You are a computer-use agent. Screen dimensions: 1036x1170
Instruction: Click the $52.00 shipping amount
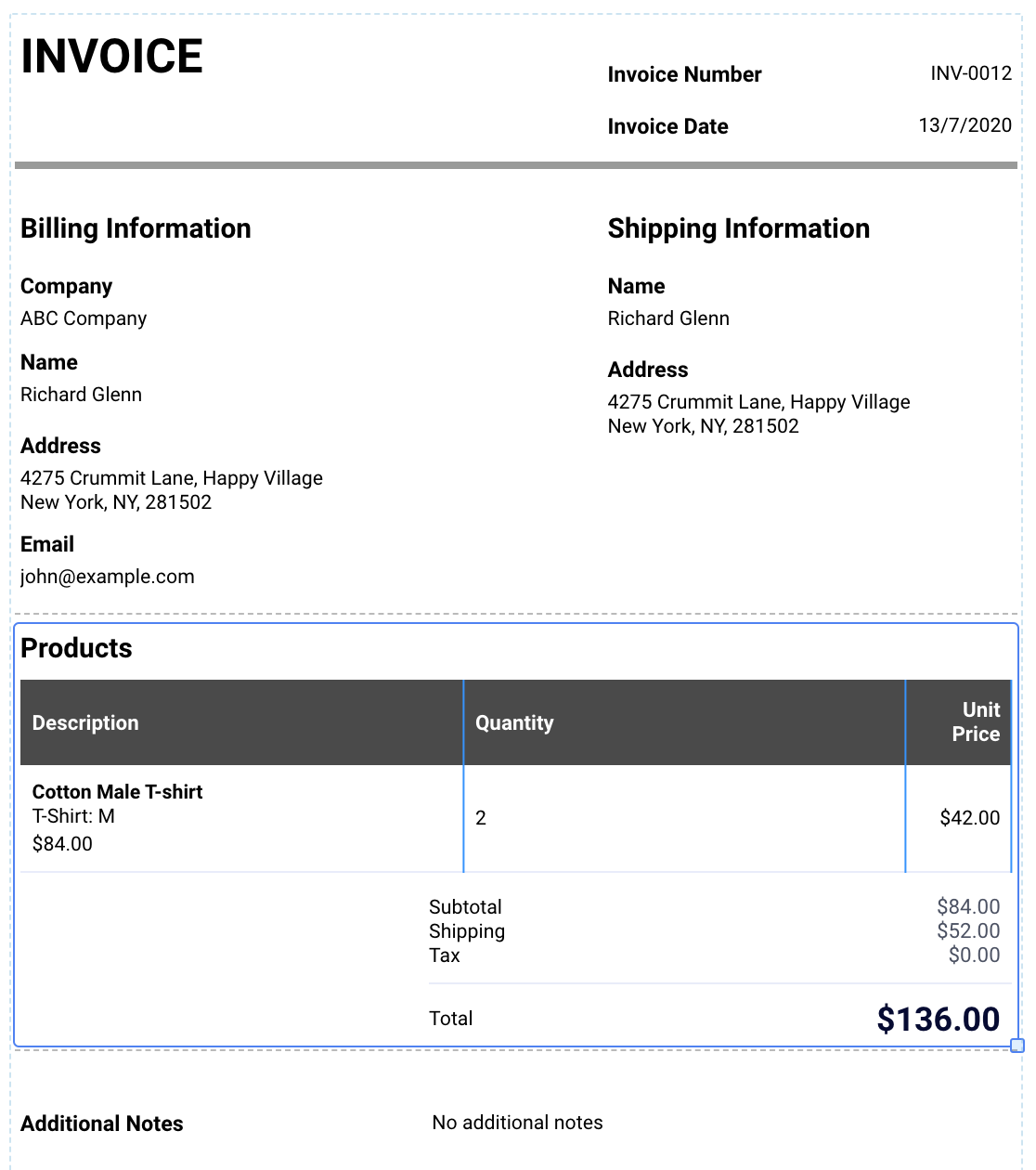click(x=968, y=931)
